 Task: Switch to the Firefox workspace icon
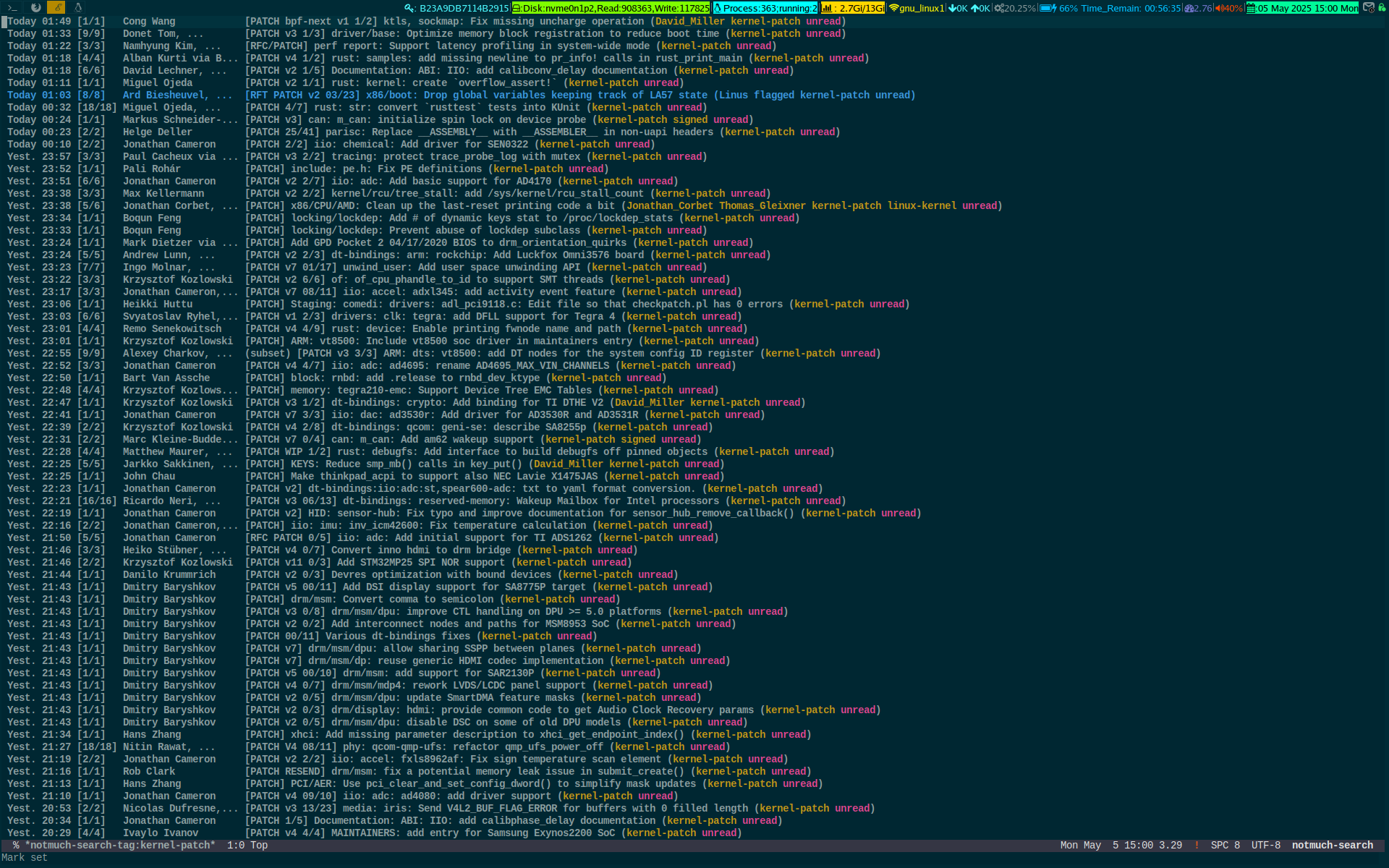tap(35, 7)
